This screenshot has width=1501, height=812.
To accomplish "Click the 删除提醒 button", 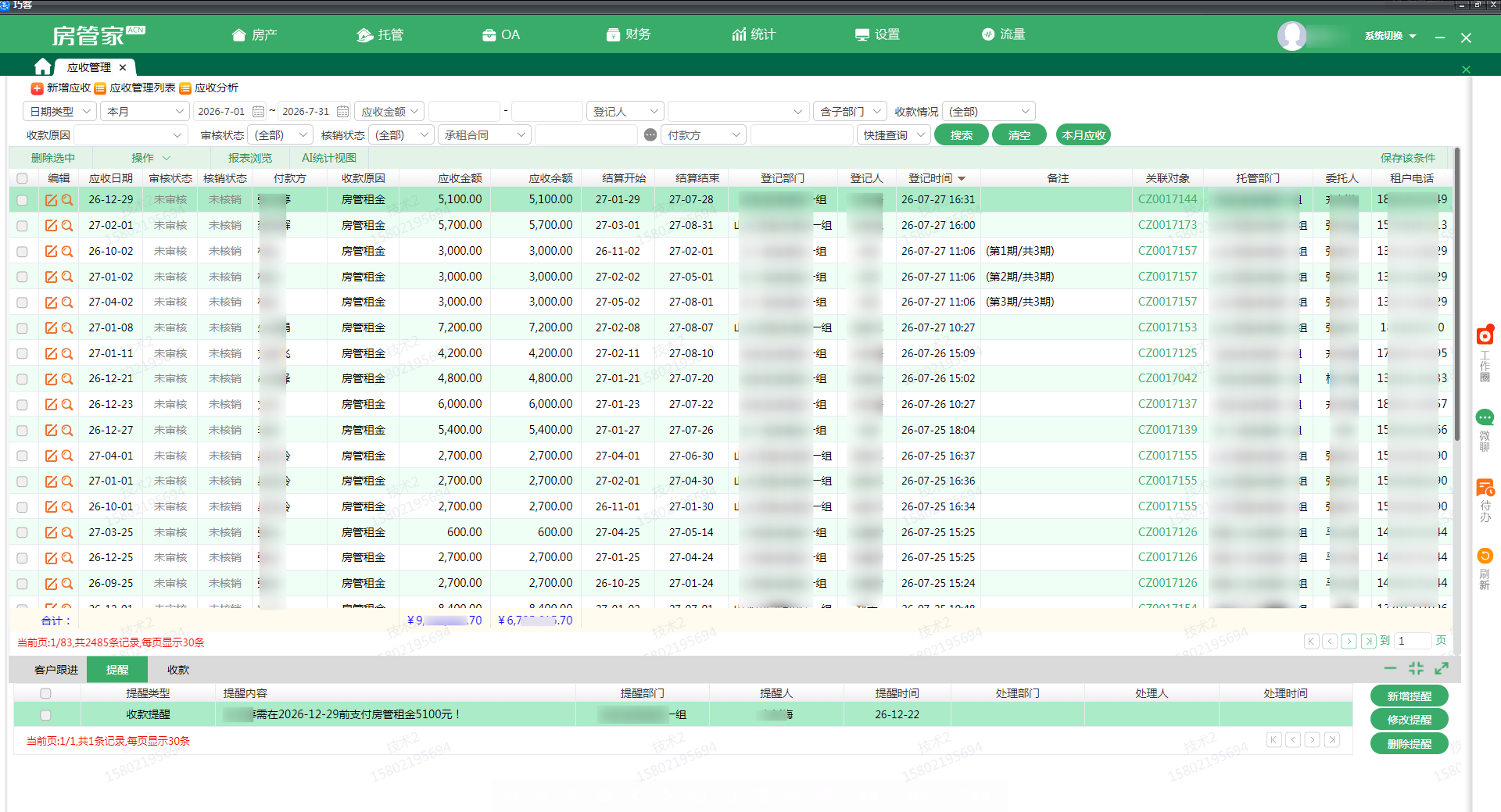I will tap(1410, 744).
